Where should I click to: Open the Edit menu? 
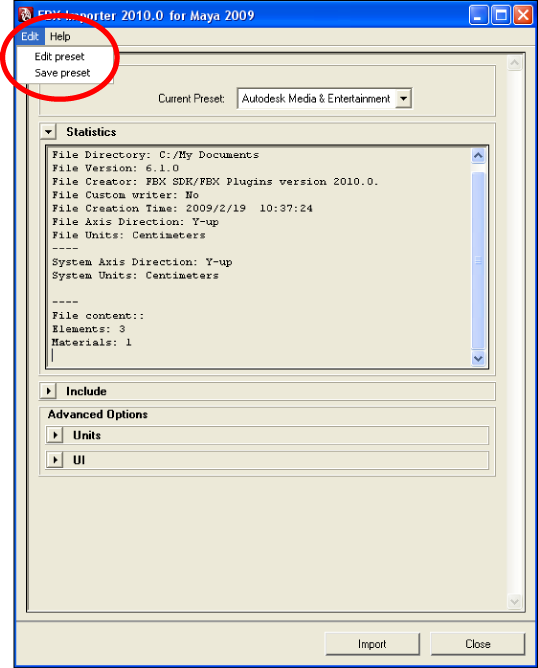tap(30, 36)
